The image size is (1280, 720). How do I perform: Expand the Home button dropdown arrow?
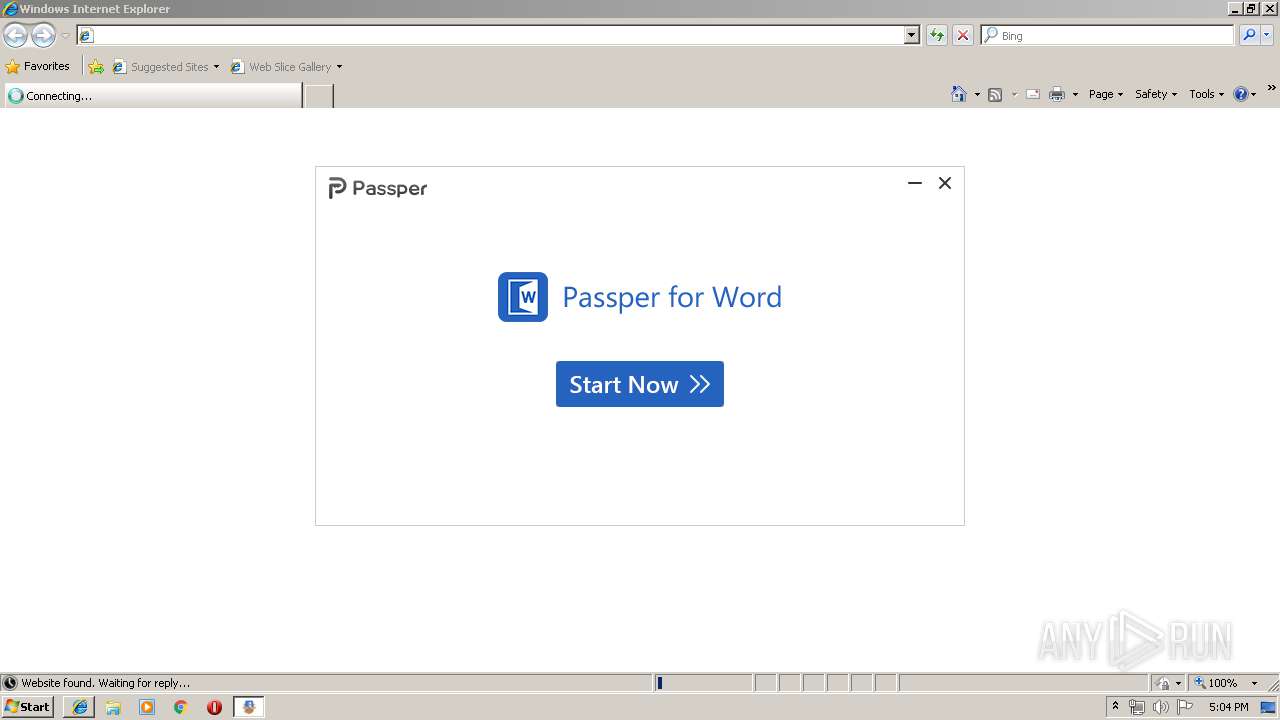[977, 94]
